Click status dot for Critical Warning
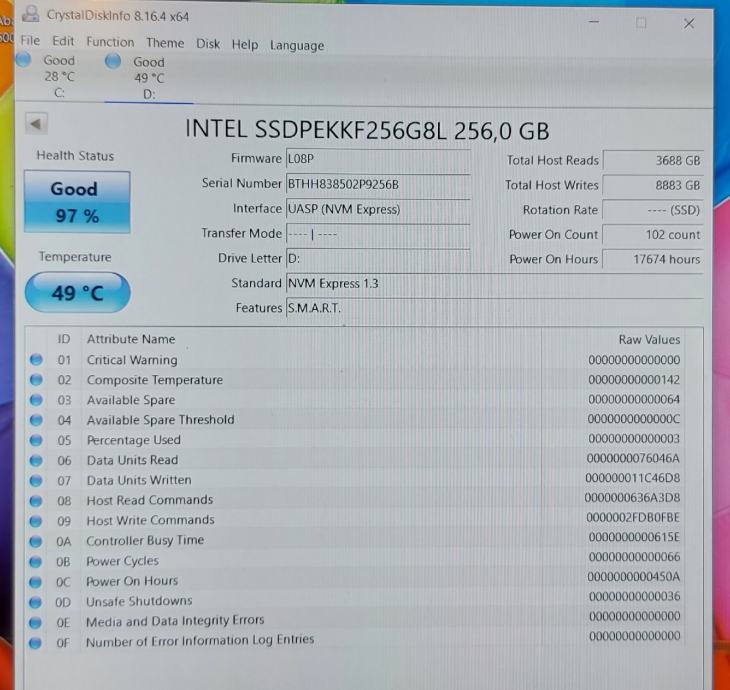The height and width of the screenshot is (690, 730). tap(36, 359)
